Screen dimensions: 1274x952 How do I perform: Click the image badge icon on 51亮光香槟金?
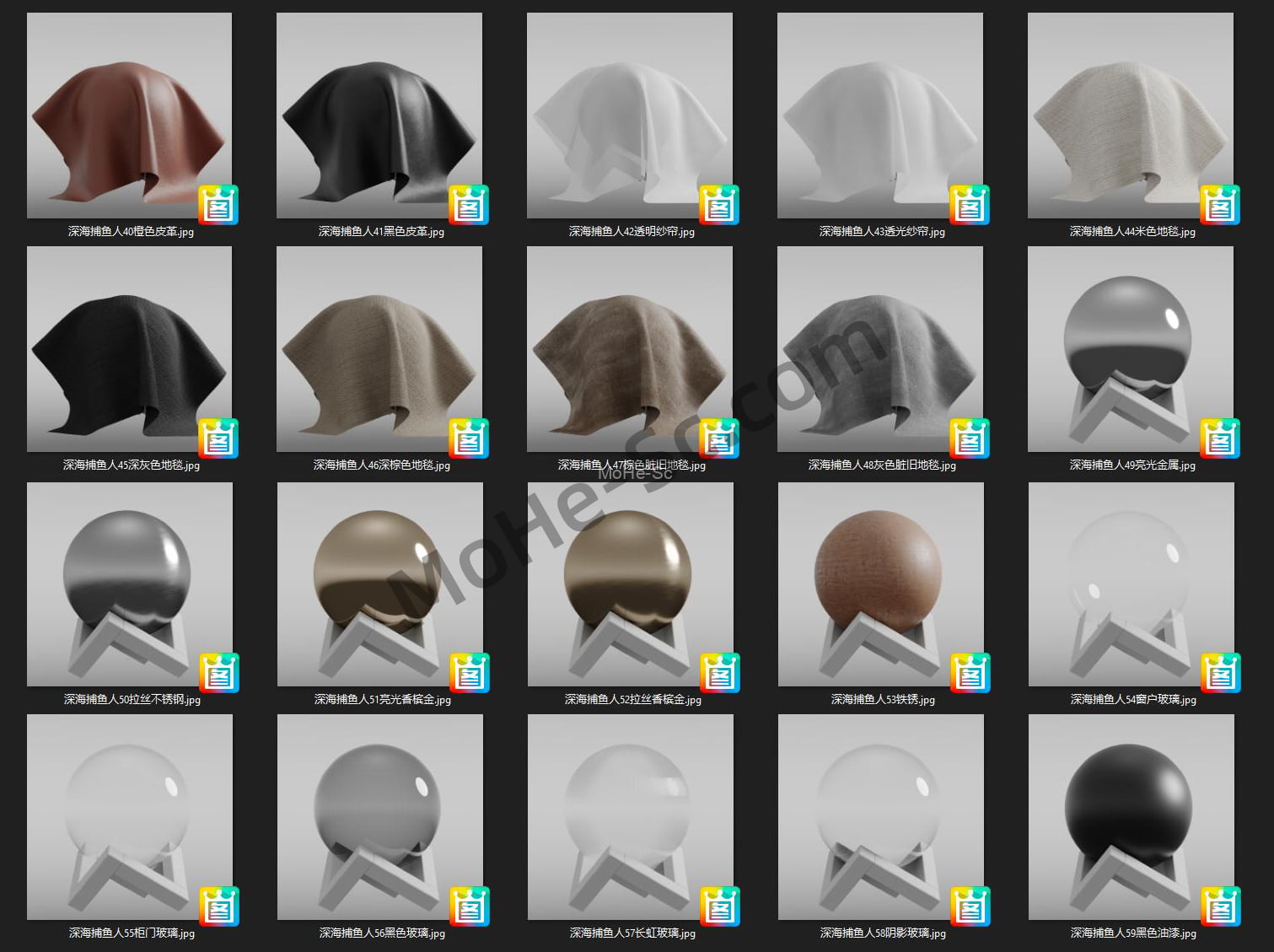click(x=470, y=673)
